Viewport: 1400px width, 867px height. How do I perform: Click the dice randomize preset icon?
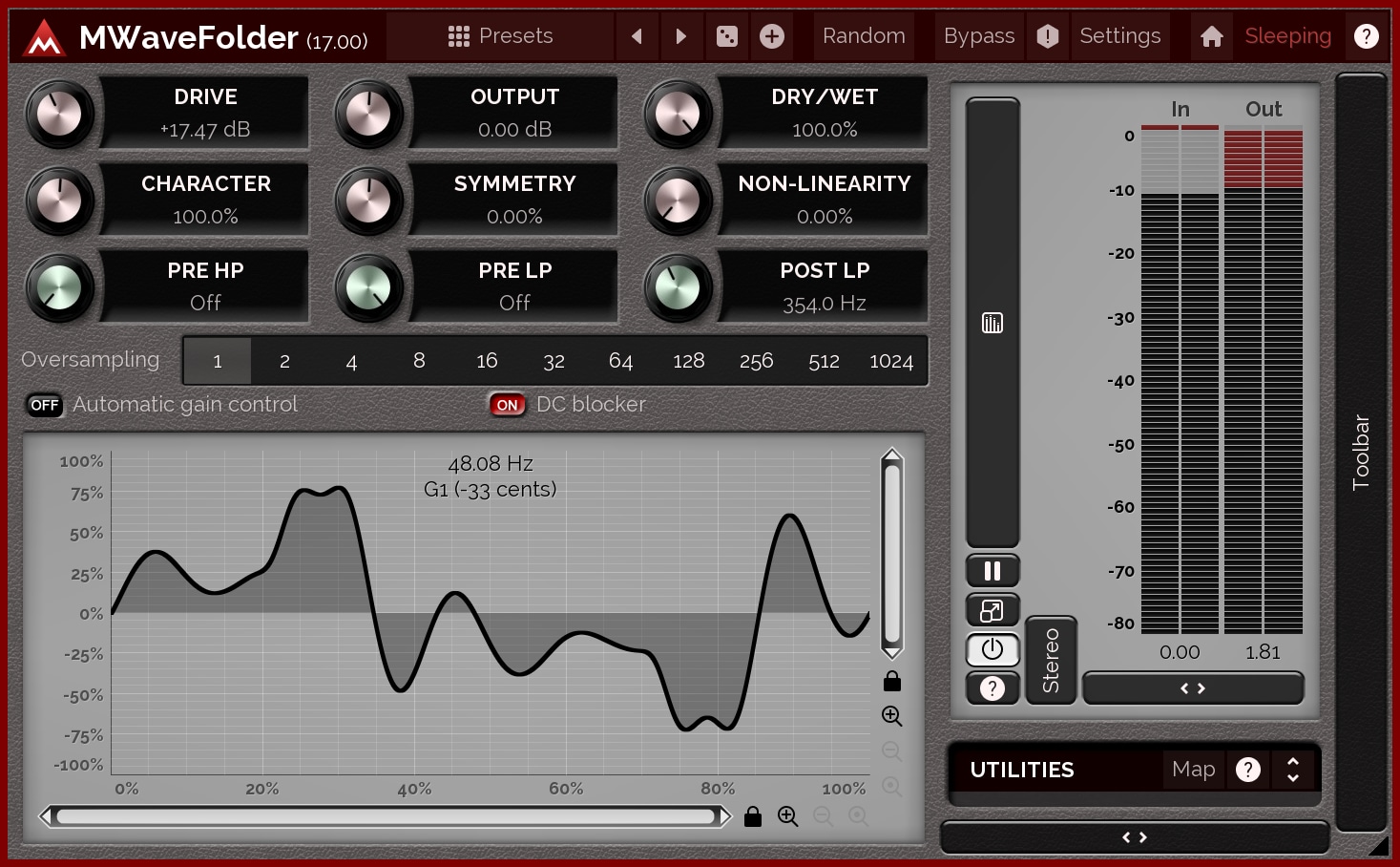tap(727, 36)
